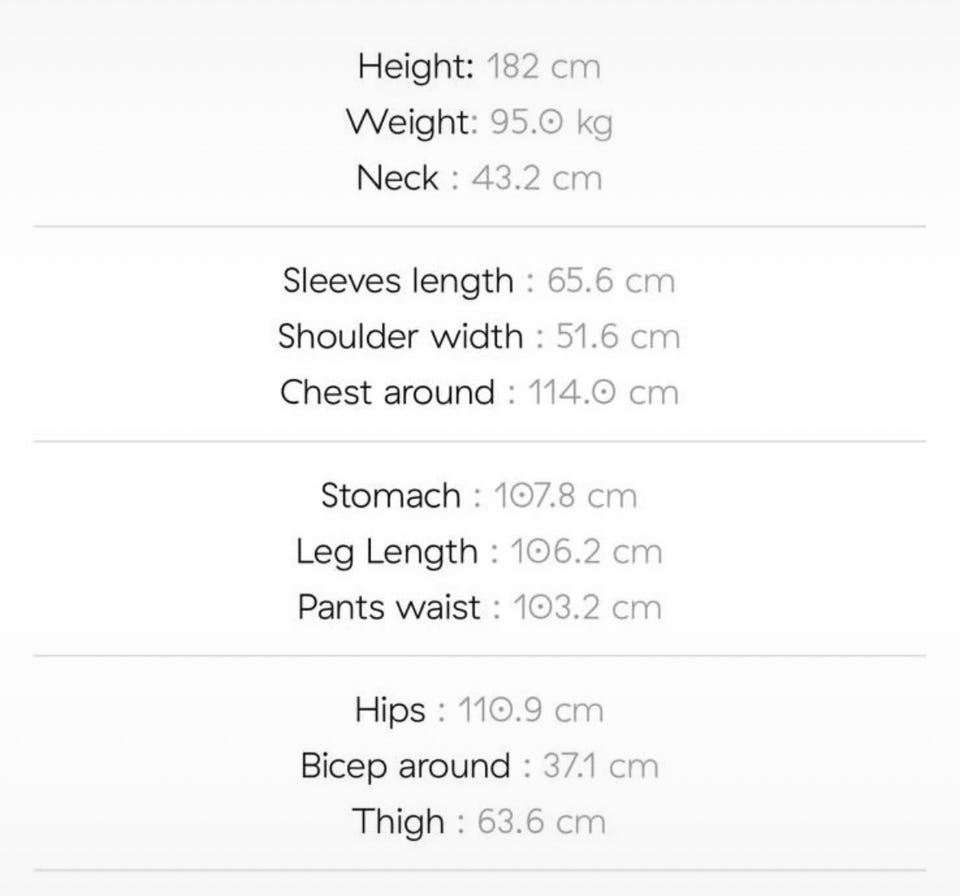Tap the Chest around label
The height and width of the screenshot is (896, 960).
point(387,392)
